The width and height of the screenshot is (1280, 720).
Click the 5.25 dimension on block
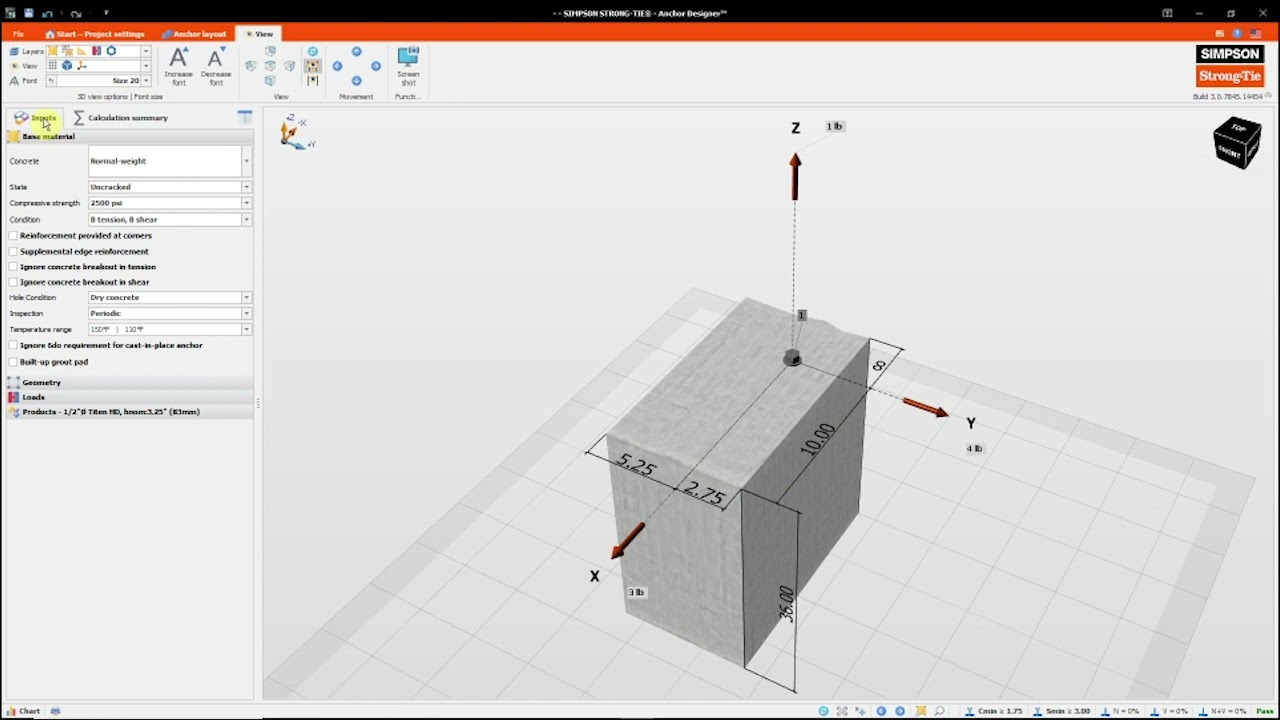point(637,465)
